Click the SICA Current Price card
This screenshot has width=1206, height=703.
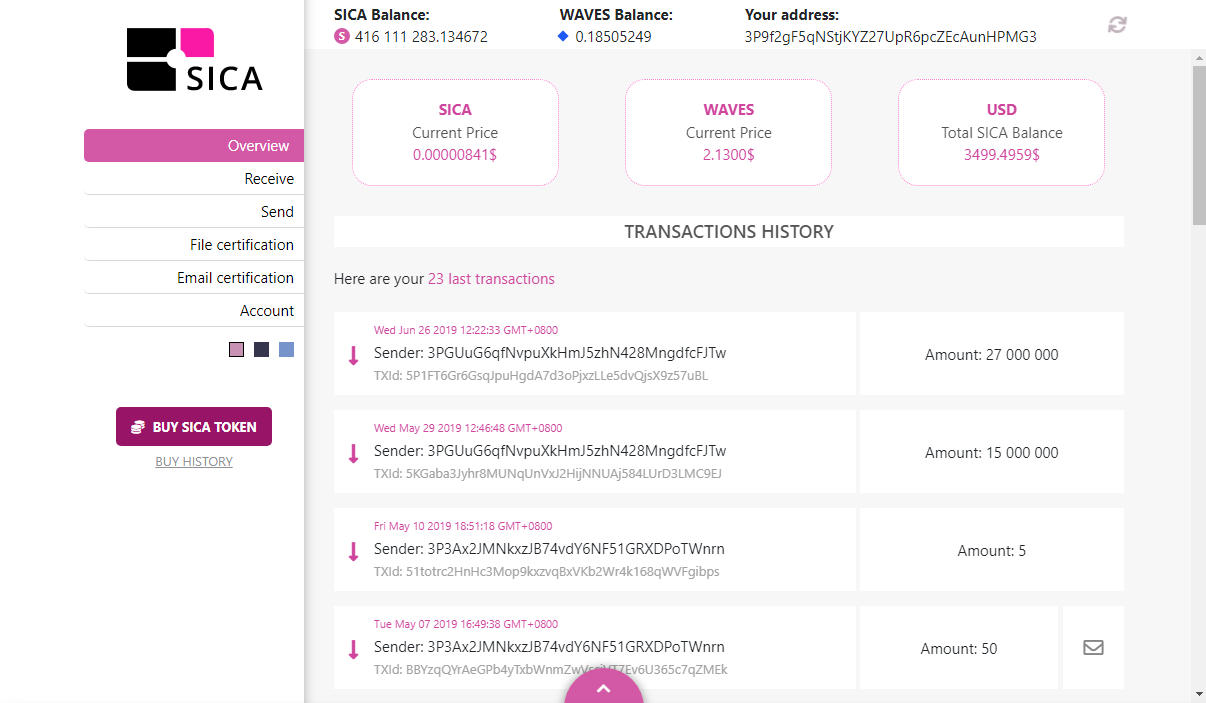pos(455,132)
